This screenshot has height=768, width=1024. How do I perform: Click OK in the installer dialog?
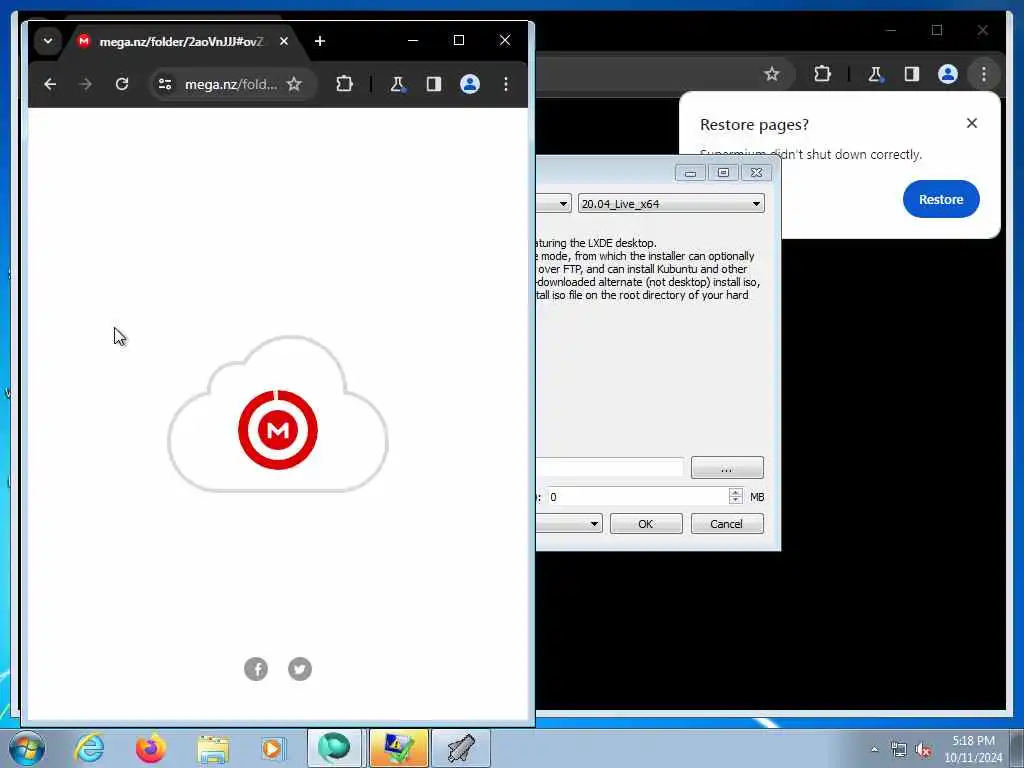click(x=646, y=524)
